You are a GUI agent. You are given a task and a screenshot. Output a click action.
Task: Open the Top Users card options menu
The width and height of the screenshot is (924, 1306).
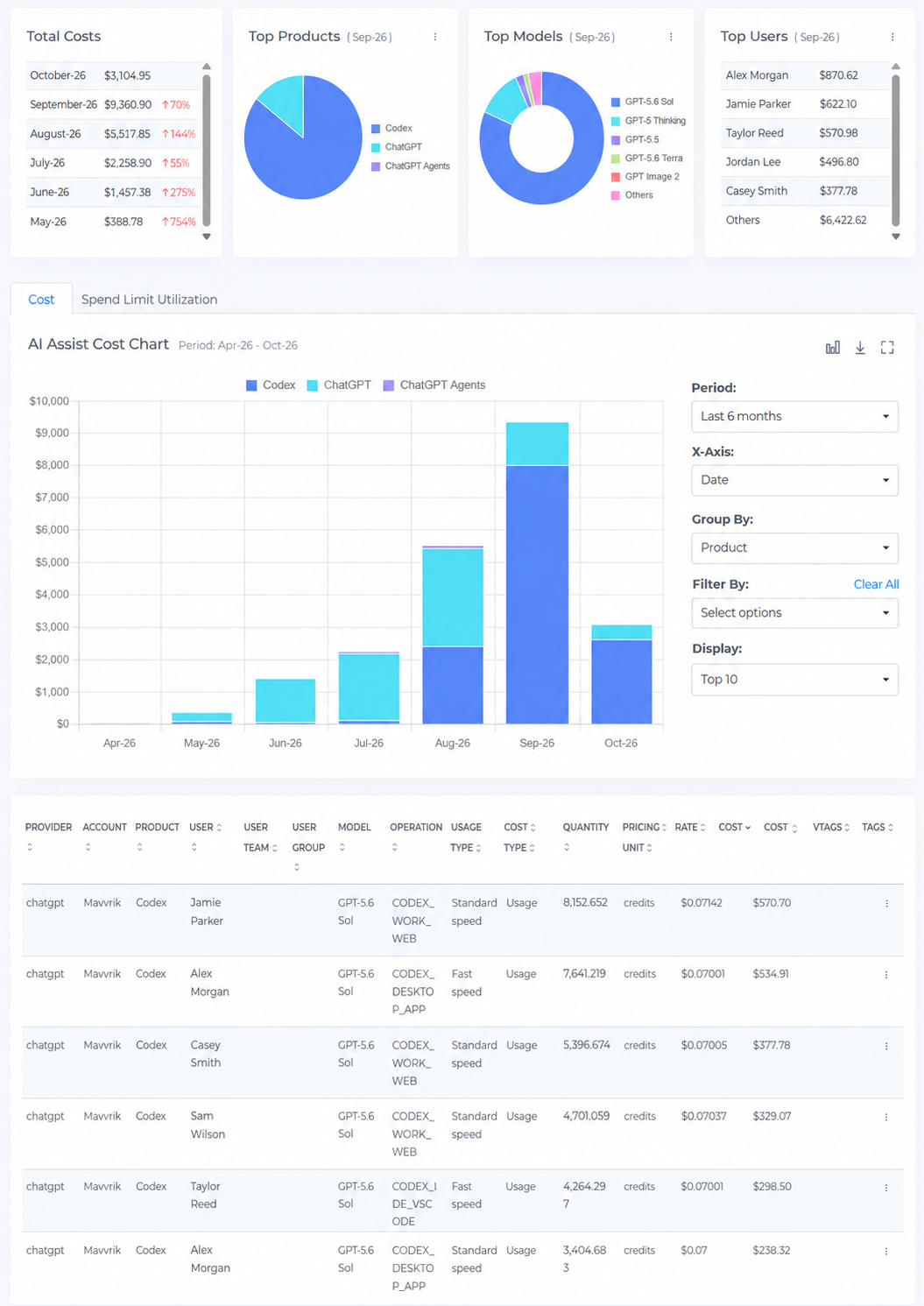click(892, 37)
